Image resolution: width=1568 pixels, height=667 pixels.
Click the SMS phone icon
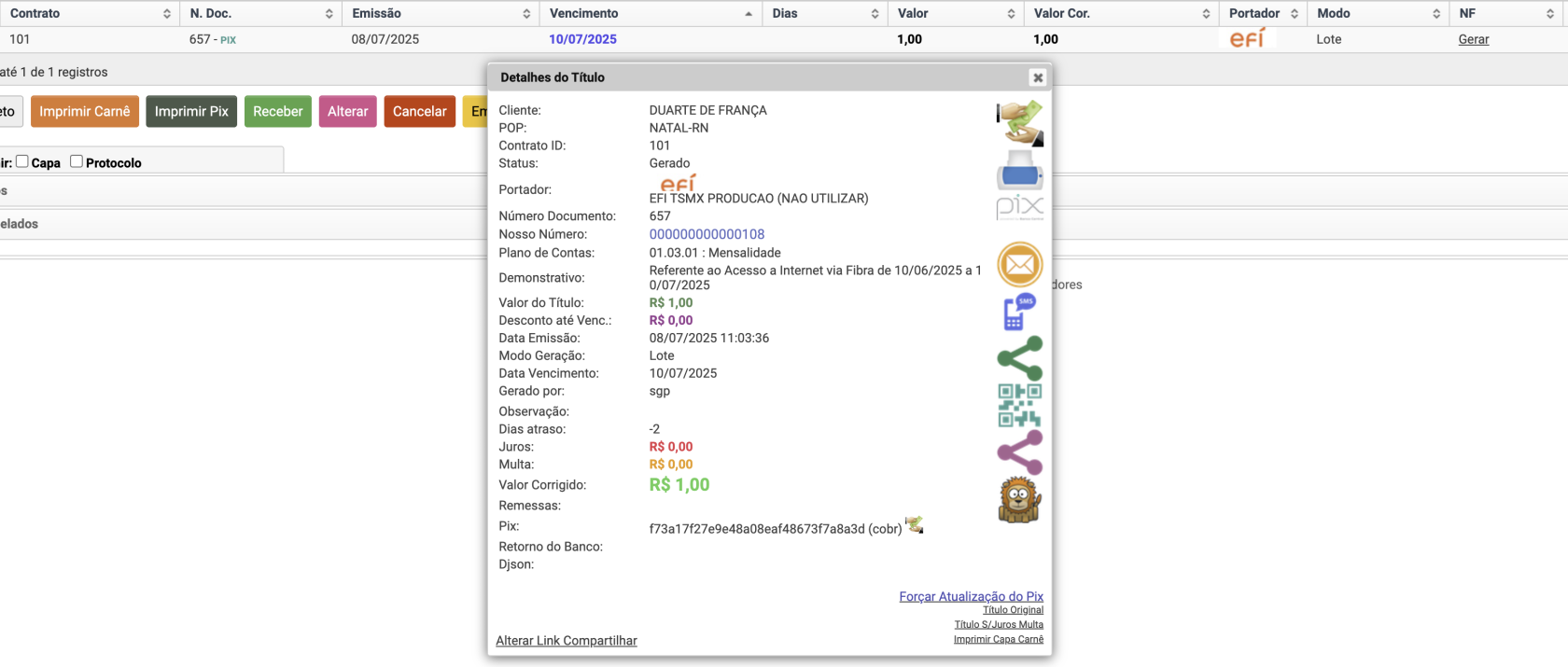(x=1019, y=313)
